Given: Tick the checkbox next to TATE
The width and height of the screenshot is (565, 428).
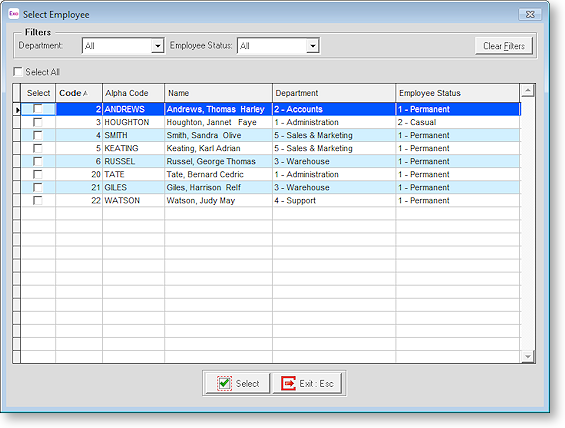Looking at the screenshot, I should (37, 174).
